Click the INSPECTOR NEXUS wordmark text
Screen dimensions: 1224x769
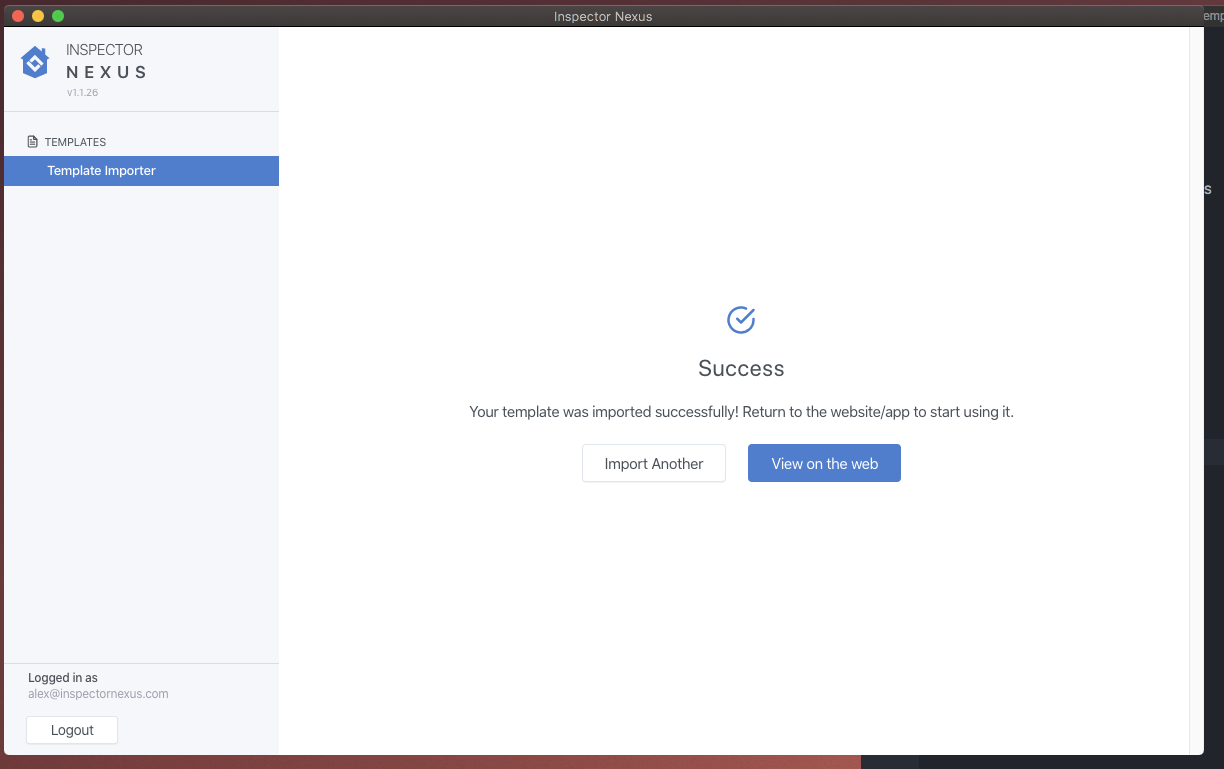(x=106, y=61)
